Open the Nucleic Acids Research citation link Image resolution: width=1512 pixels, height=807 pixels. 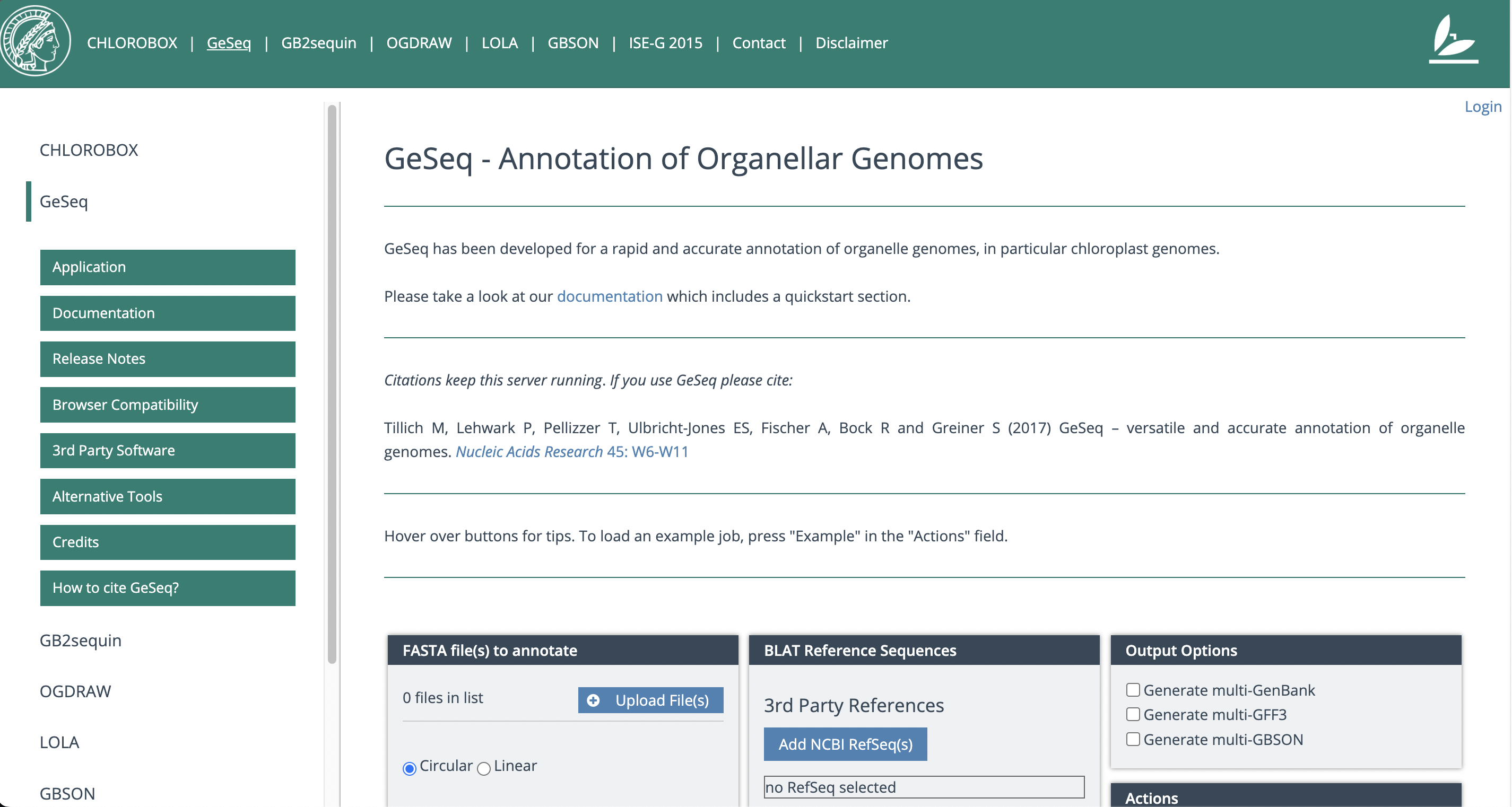tap(572, 452)
